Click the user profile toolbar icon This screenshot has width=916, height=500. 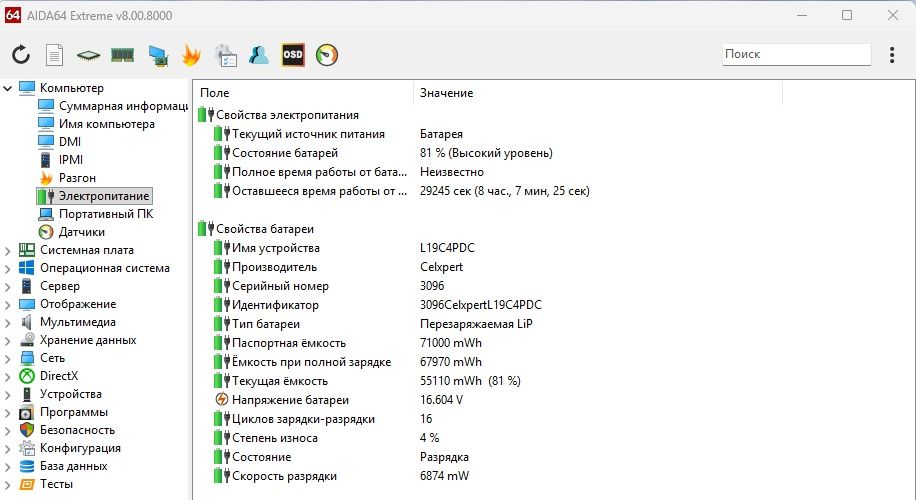pyautogui.click(x=259, y=55)
